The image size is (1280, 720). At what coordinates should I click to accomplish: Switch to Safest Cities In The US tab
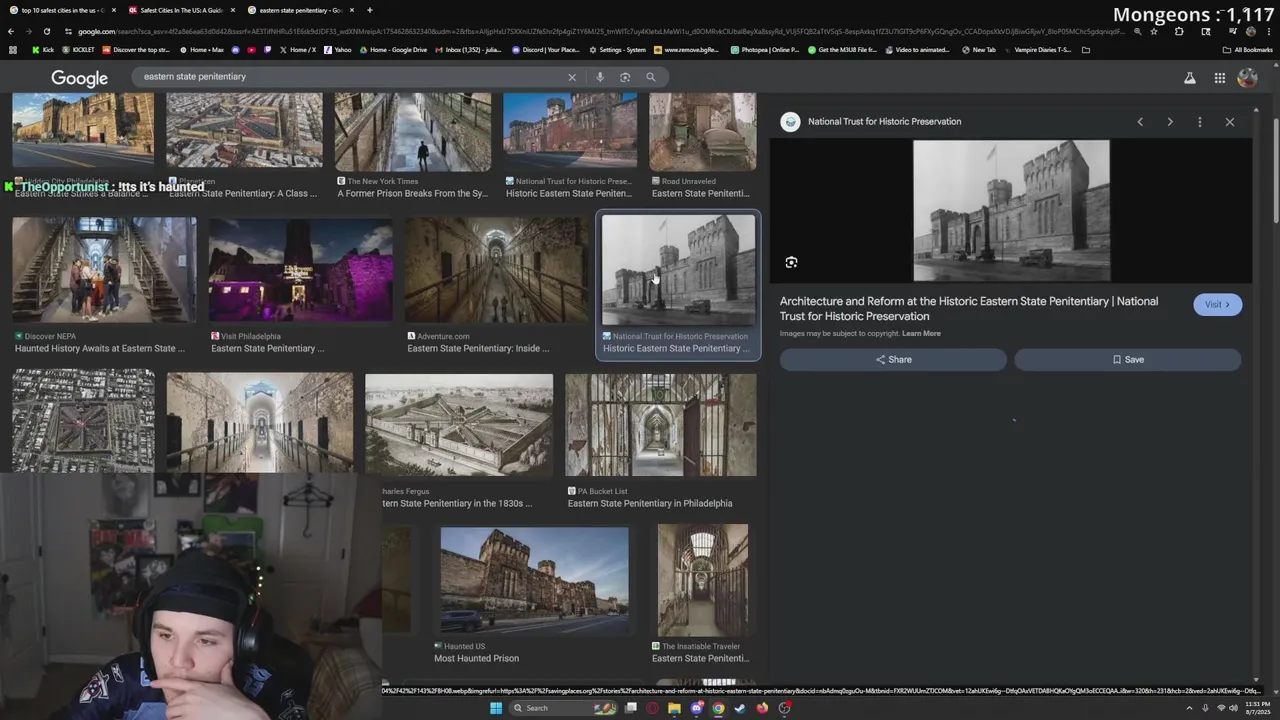coord(183,10)
